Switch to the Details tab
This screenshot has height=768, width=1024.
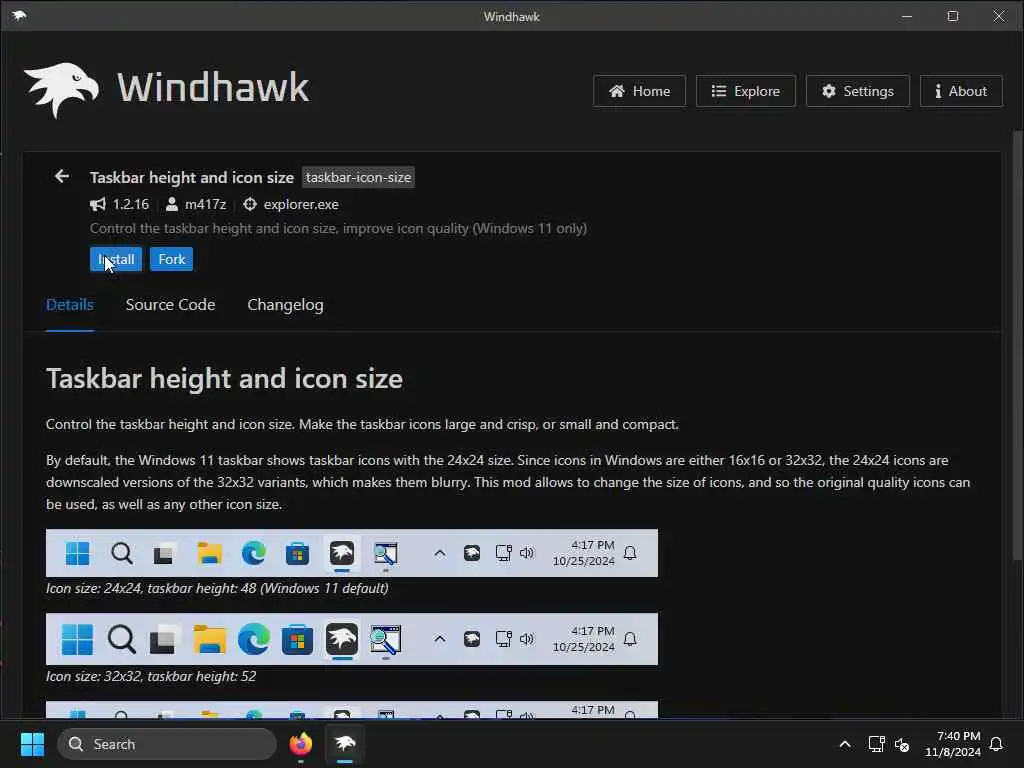[x=70, y=305]
